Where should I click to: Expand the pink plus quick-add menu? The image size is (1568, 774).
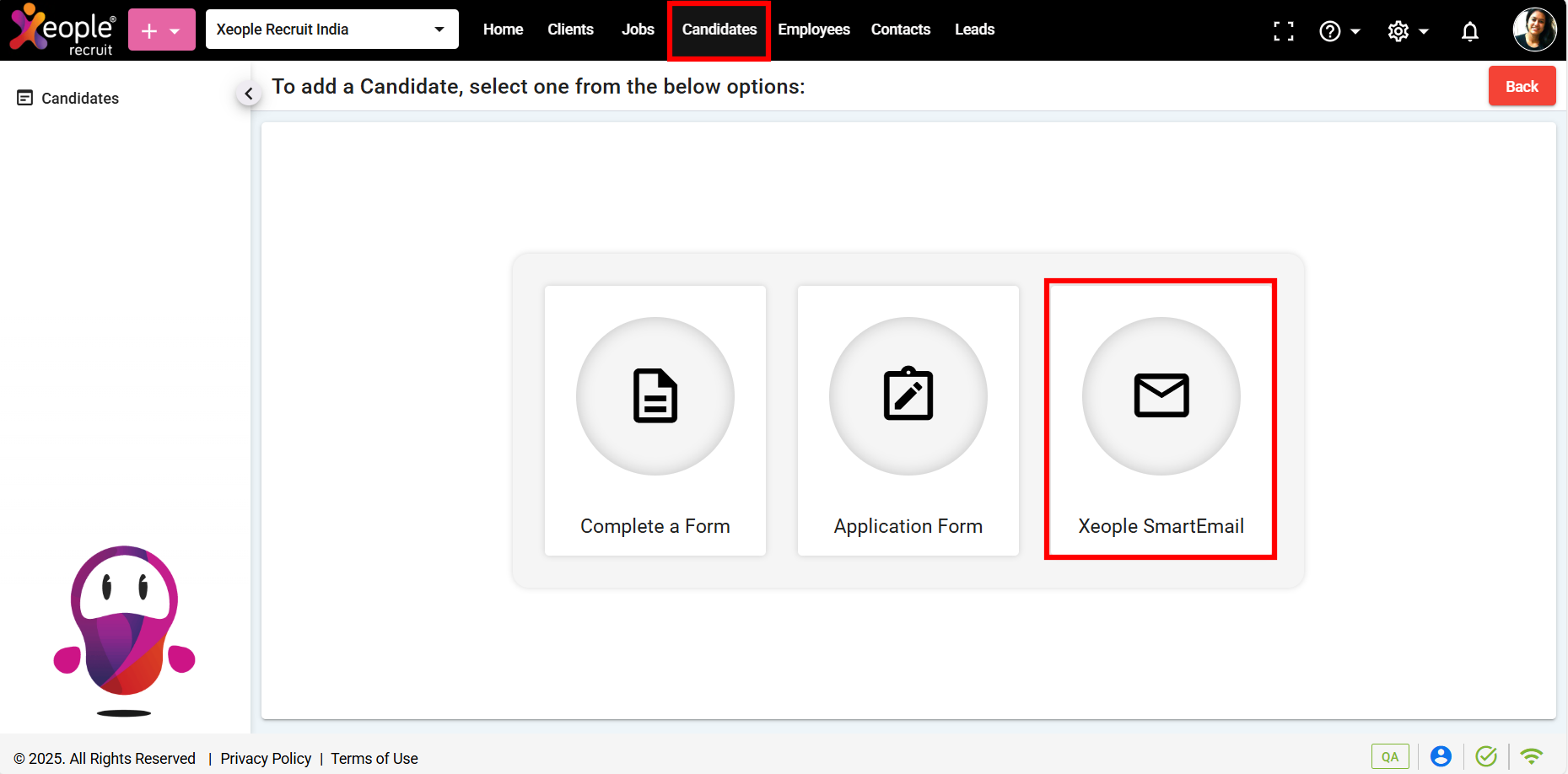tap(161, 30)
